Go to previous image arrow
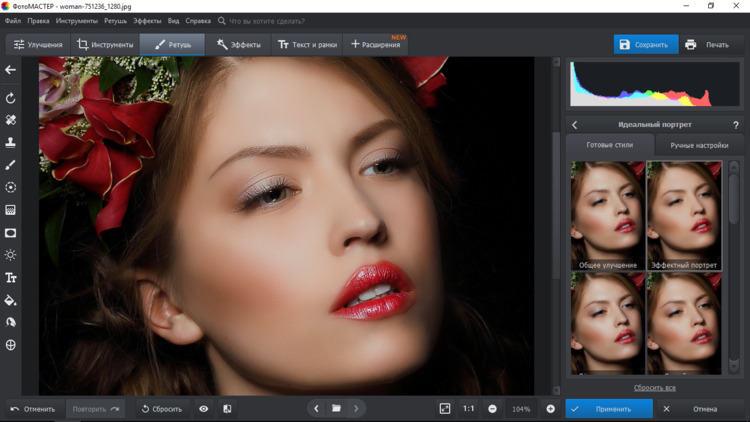This screenshot has height=422, width=750. (316, 409)
